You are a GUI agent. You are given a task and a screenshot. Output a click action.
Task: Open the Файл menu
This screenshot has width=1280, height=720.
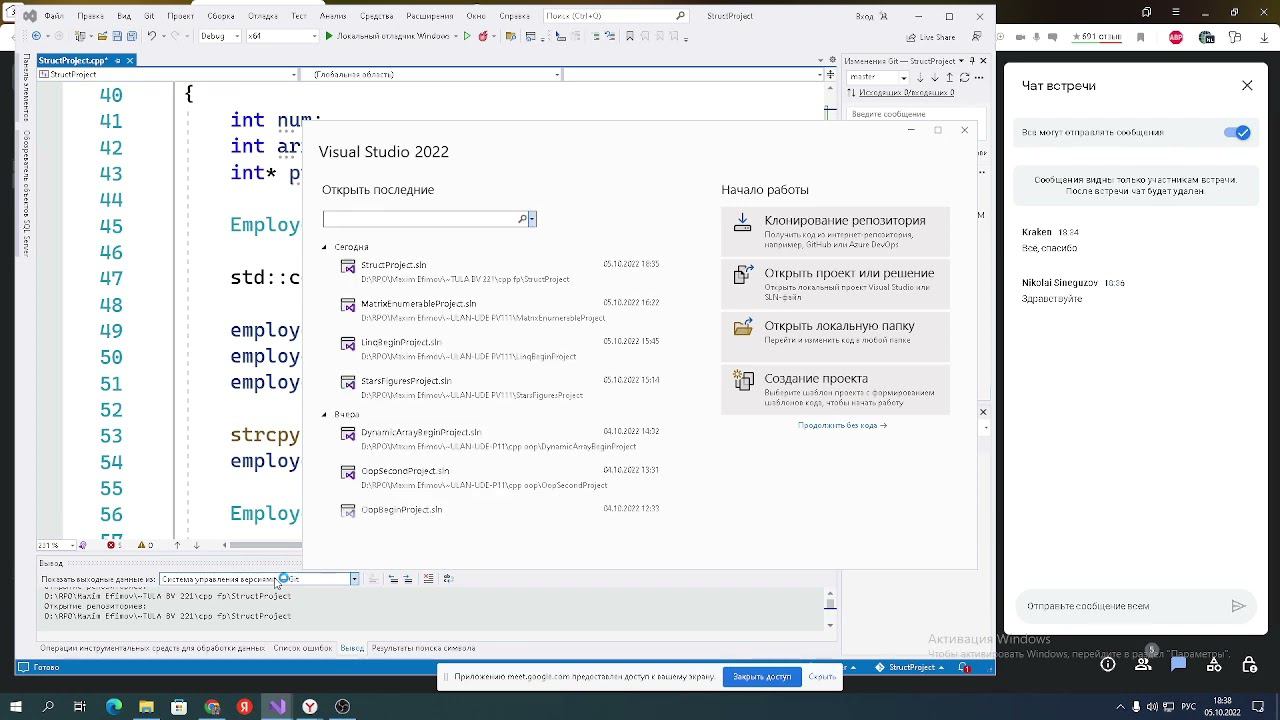point(56,16)
